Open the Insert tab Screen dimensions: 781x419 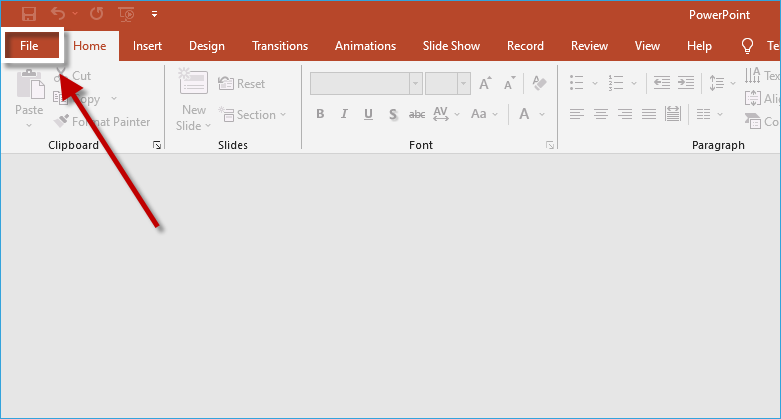tap(147, 46)
